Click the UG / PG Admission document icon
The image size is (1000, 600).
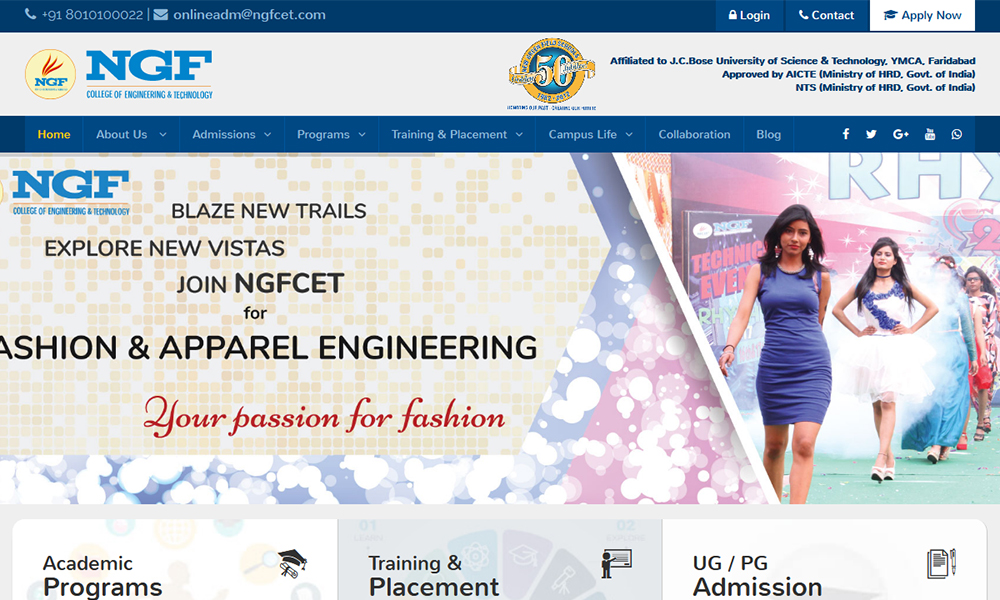coord(941,563)
